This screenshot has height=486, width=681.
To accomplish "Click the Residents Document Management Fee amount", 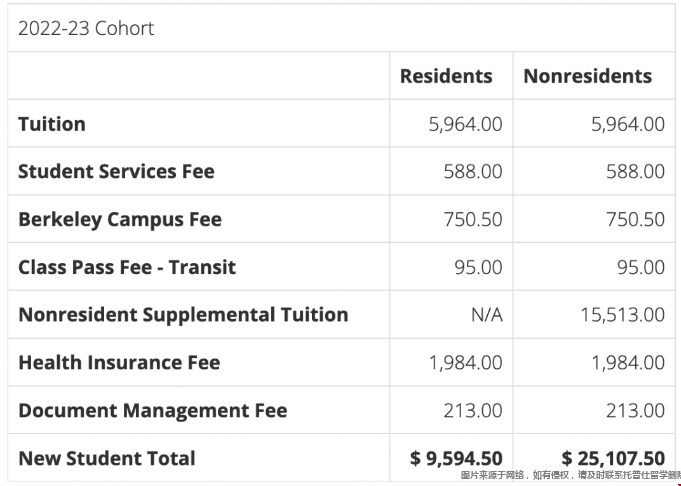I will coord(473,410).
